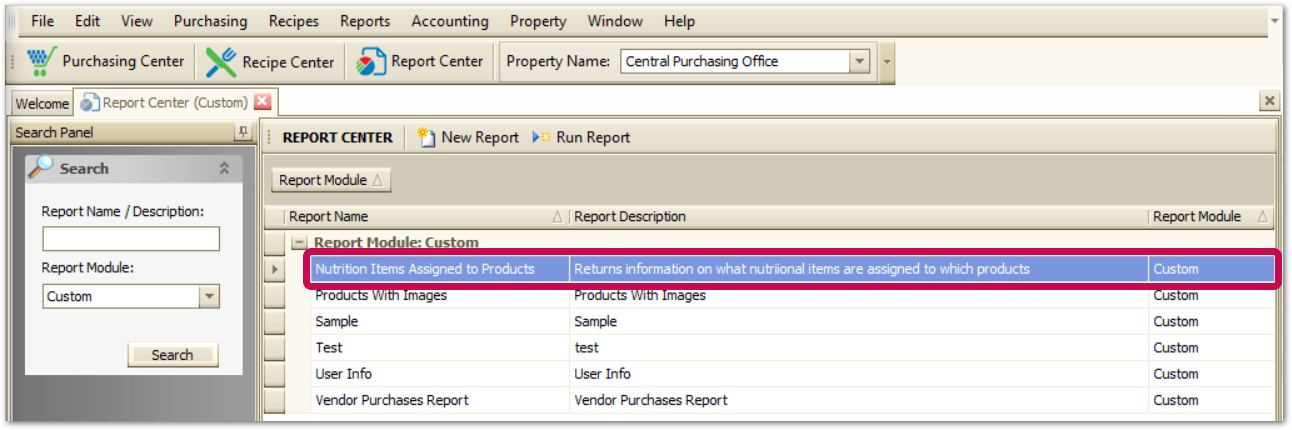This screenshot has width=1292, height=430.
Task: Open the Report Module dropdown
Action: tap(209, 296)
